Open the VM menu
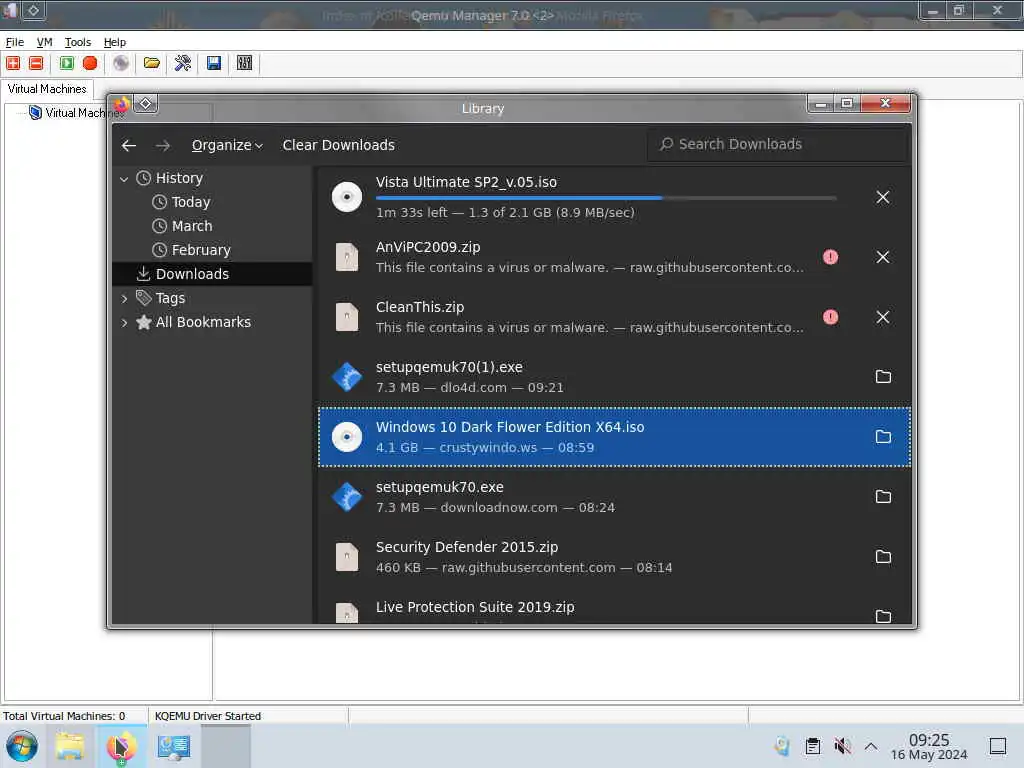Image resolution: width=1024 pixels, height=768 pixels. (x=44, y=42)
